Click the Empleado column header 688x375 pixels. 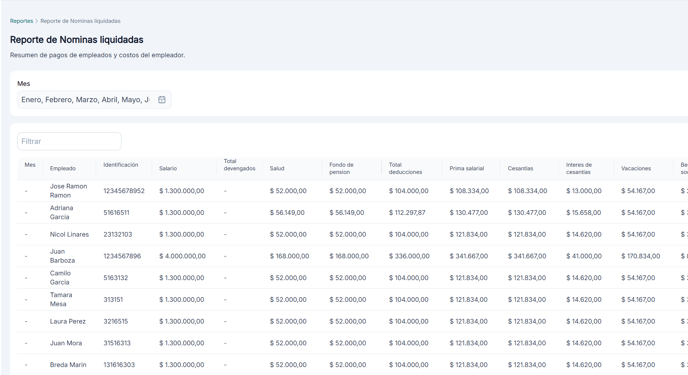tap(63, 168)
